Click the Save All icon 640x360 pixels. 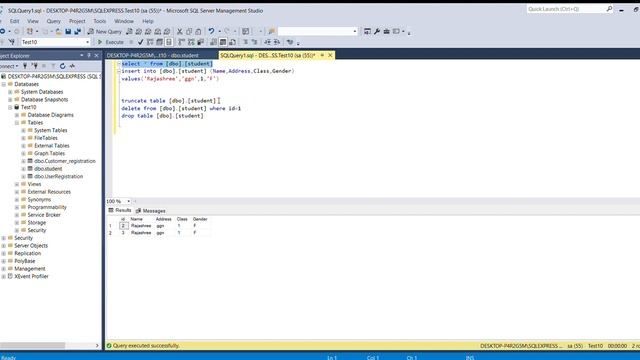[77, 31]
